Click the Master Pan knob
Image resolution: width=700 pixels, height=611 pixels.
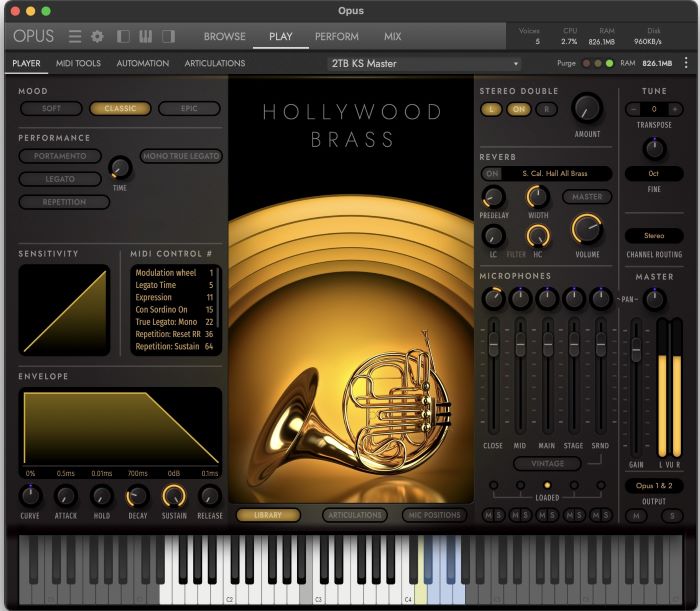tap(654, 299)
